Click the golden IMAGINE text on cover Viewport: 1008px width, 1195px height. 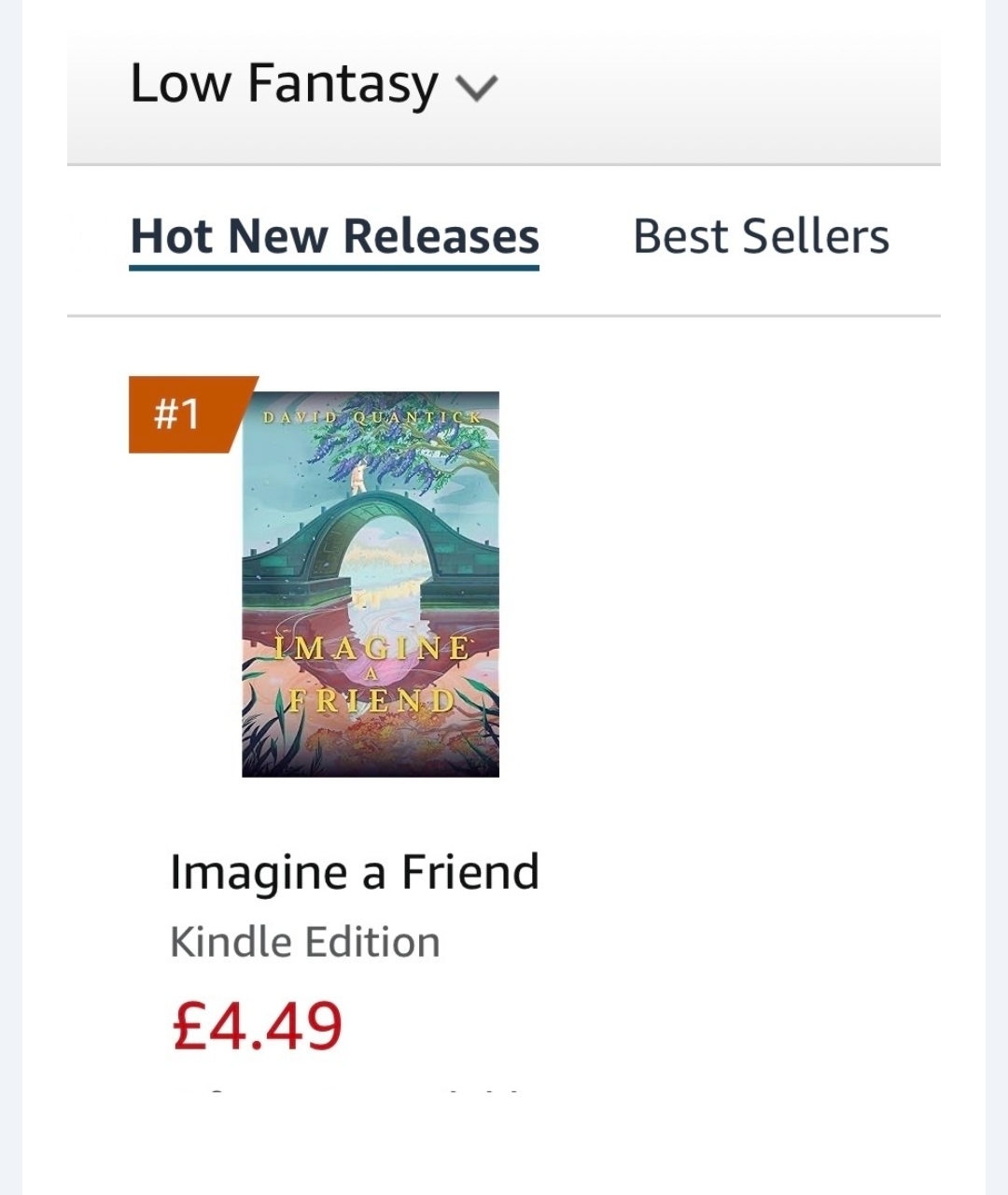pyautogui.click(x=371, y=648)
